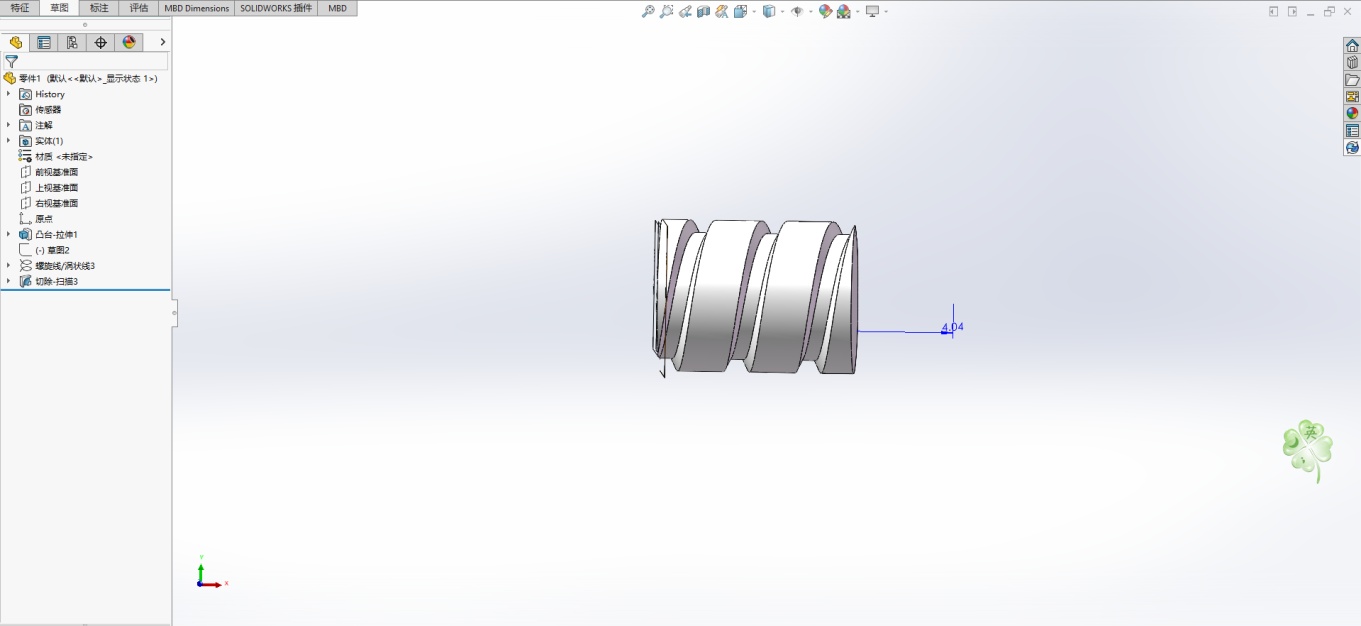Open the Design Library in task pane

click(x=1352, y=62)
